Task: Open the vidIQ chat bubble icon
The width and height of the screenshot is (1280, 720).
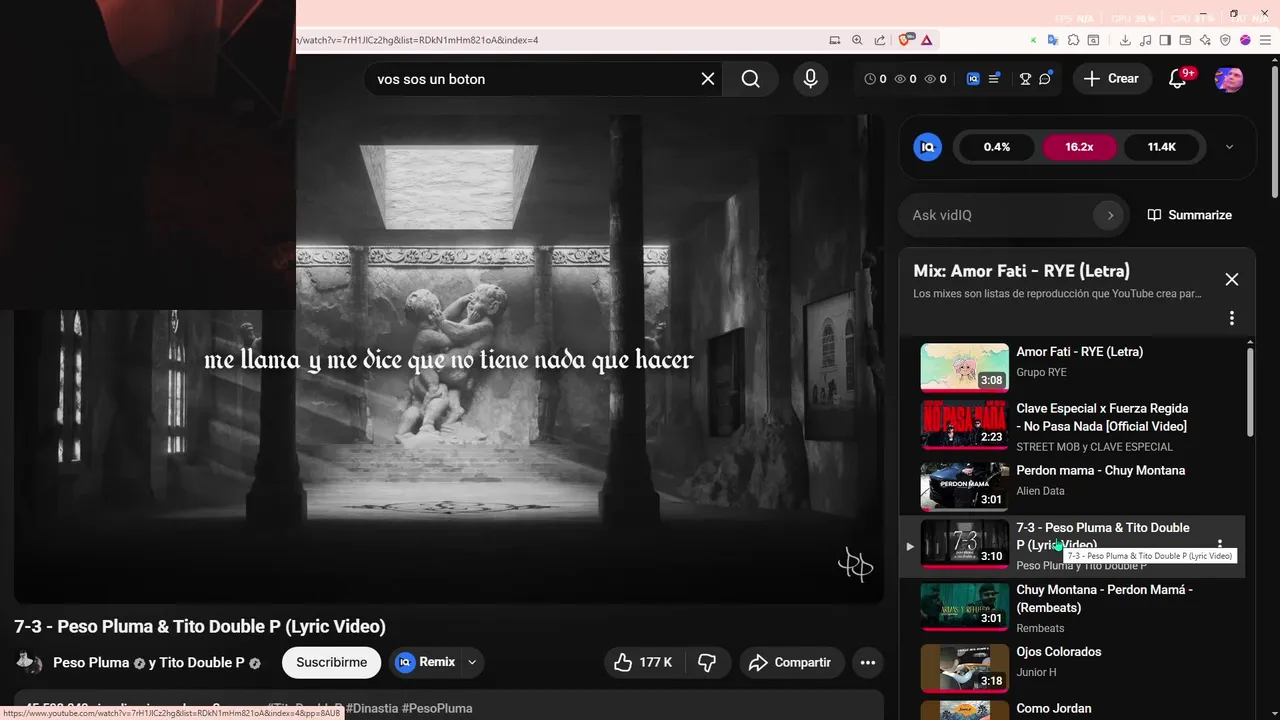Action: point(1045,79)
